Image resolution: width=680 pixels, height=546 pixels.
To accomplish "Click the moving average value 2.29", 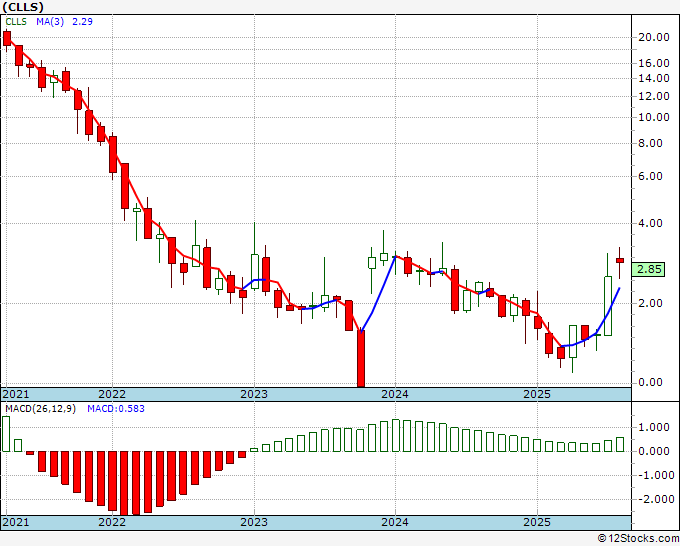I will [x=82, y=22].
